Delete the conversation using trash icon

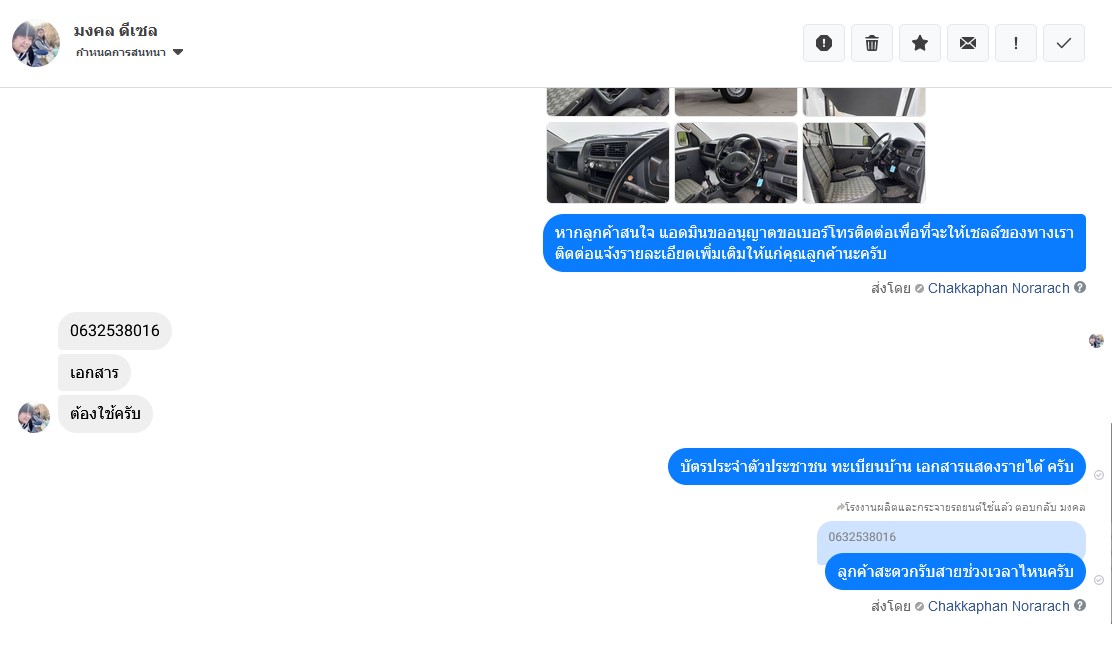(x=872, y=43)
